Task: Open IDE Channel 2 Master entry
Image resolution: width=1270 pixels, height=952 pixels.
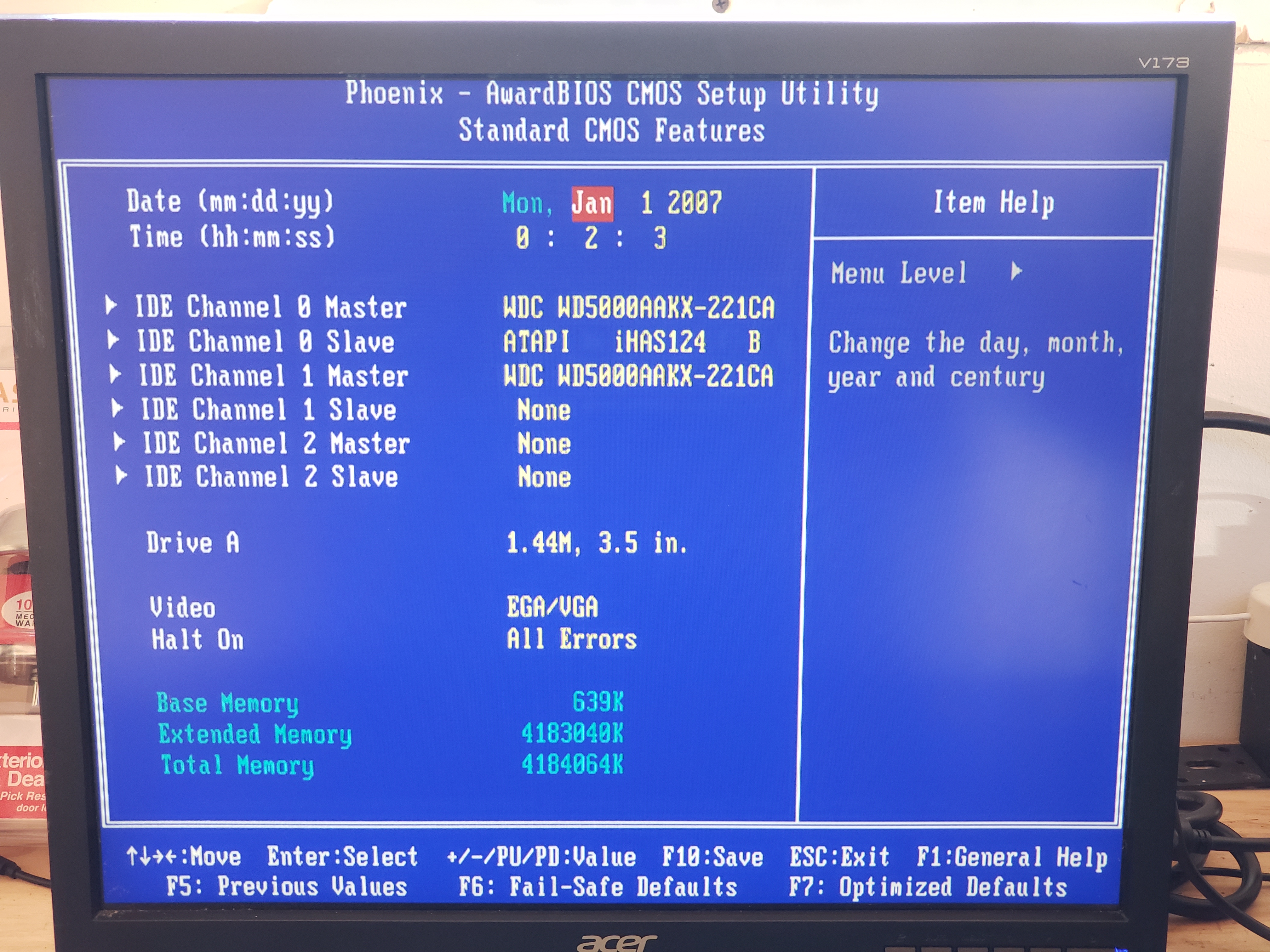Action: (x=276, y=444)
